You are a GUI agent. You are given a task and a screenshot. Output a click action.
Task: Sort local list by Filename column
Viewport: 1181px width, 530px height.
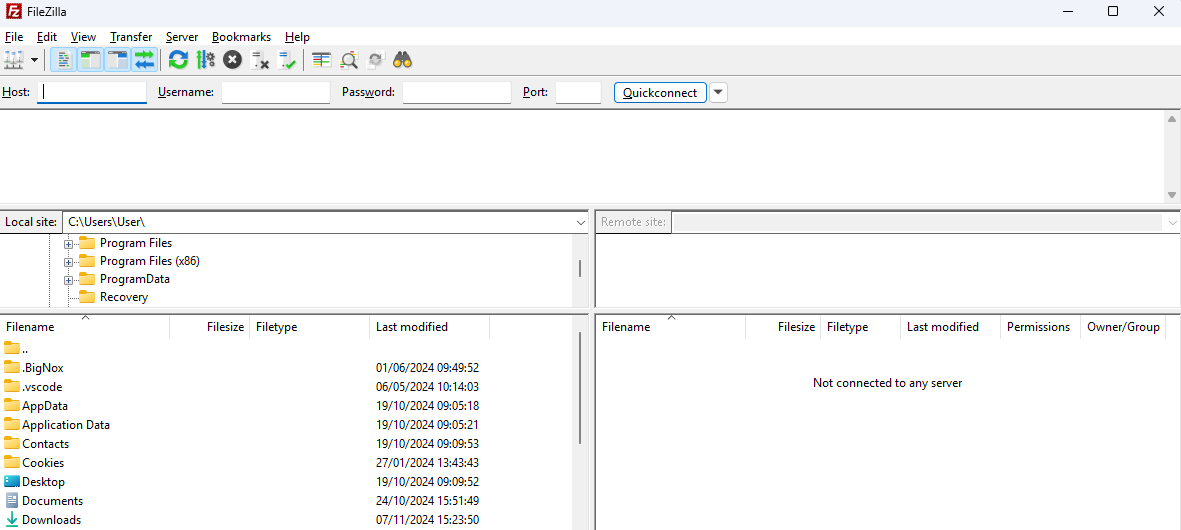(x=85, y=327)
